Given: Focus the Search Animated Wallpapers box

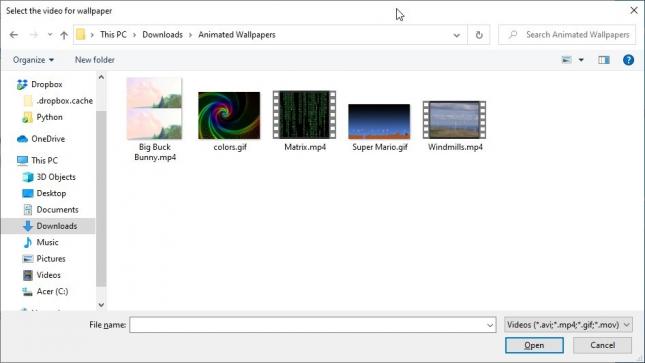Looking at the screenshot, I should click(x=567, y=35).
